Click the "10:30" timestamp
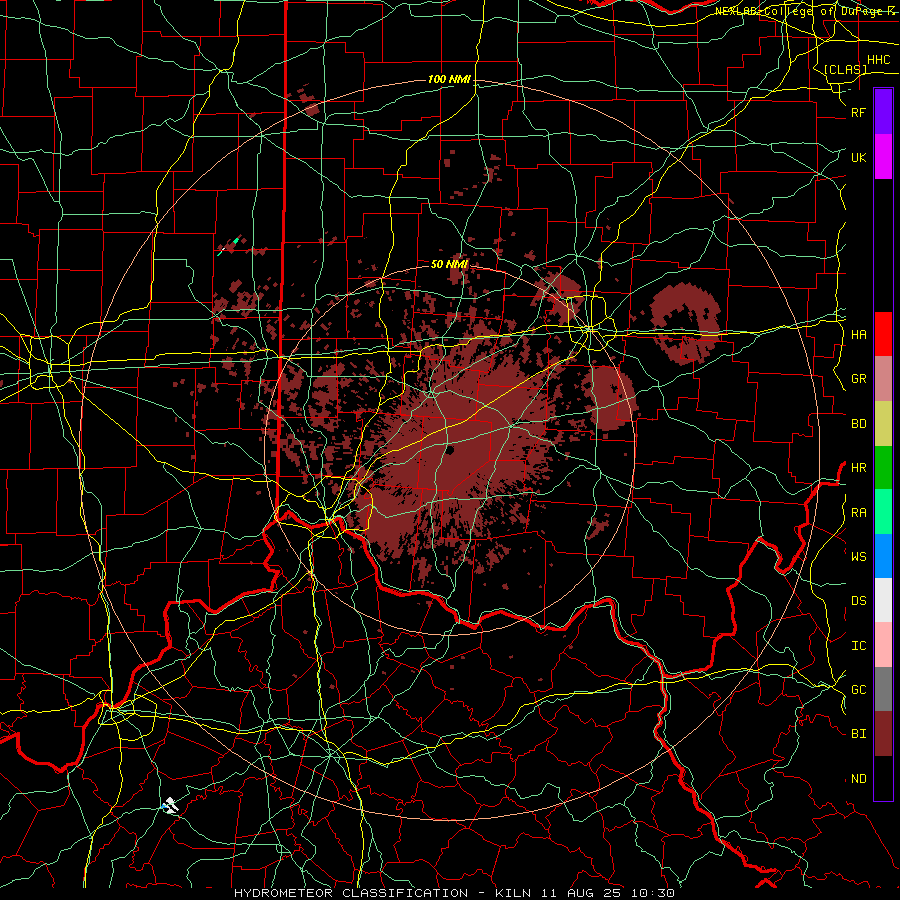900x900 pixels. pyautogui.click(x=653, y=893)
